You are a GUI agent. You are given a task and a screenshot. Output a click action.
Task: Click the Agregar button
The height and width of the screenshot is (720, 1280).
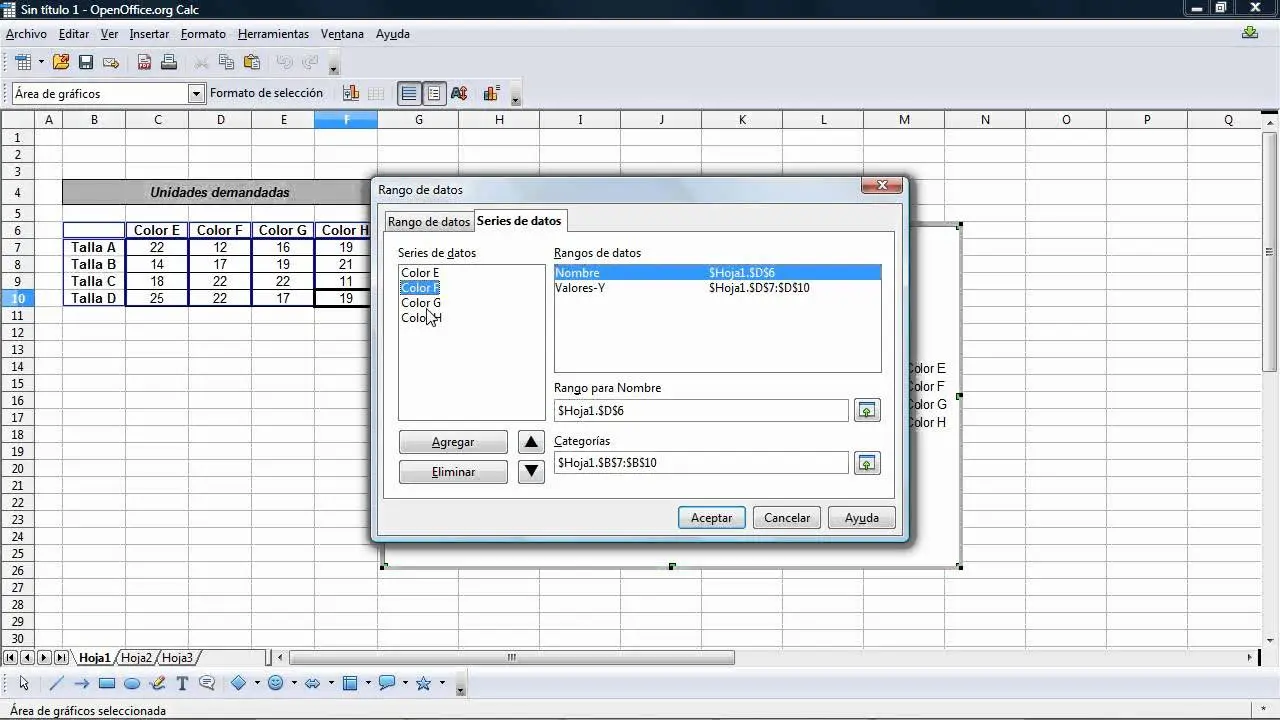453,442
